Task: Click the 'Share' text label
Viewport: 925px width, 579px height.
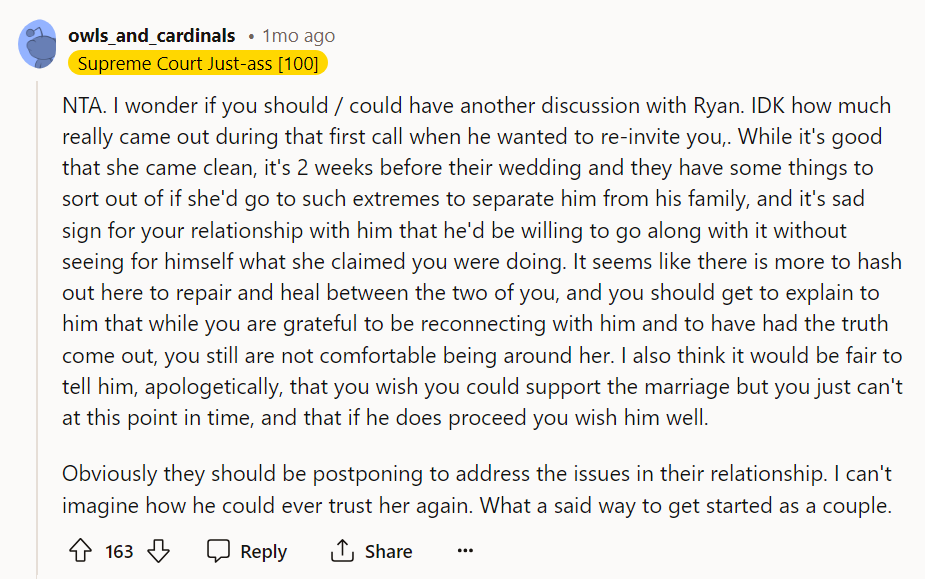Action: 388,551
